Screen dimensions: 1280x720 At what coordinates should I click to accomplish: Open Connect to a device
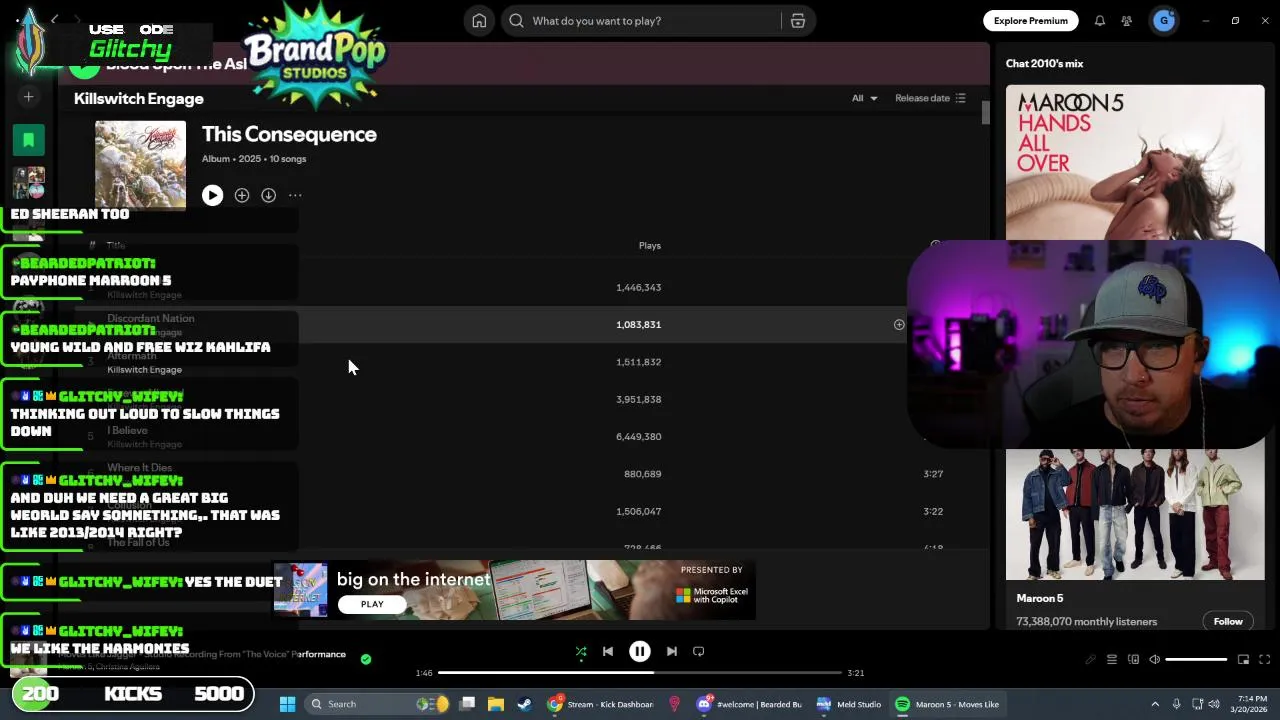pyautogui.click(x=1133, y=660)
